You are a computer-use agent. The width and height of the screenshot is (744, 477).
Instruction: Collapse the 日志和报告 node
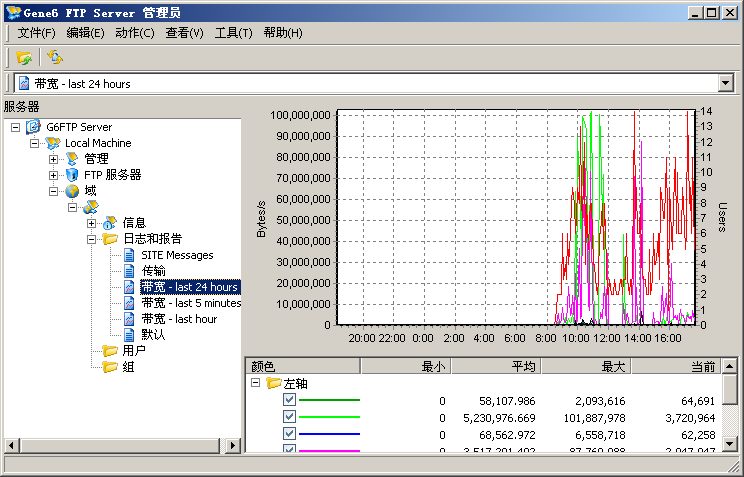point(92,239)
